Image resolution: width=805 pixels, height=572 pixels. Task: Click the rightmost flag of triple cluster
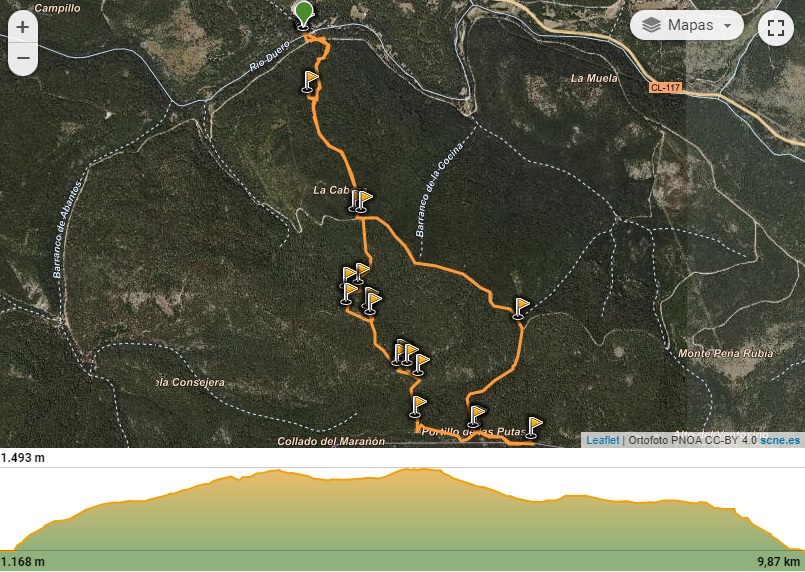coord(421,365)
